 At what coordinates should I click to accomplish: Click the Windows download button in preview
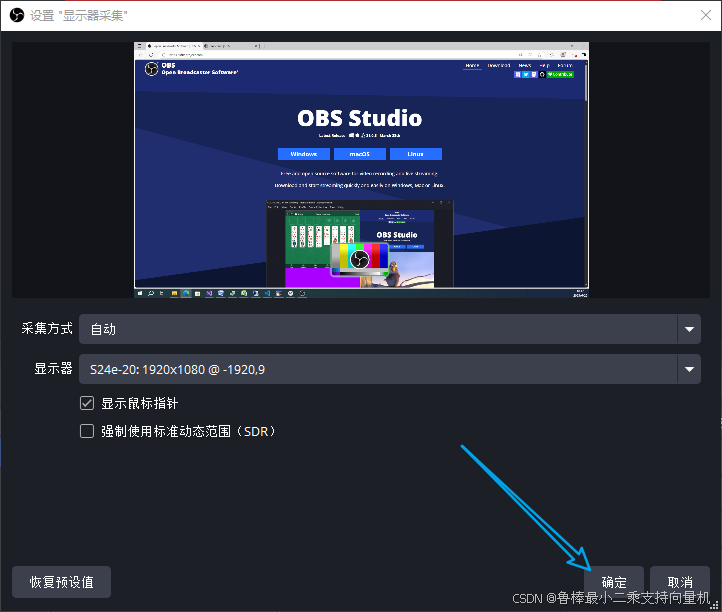coord(304,154)
